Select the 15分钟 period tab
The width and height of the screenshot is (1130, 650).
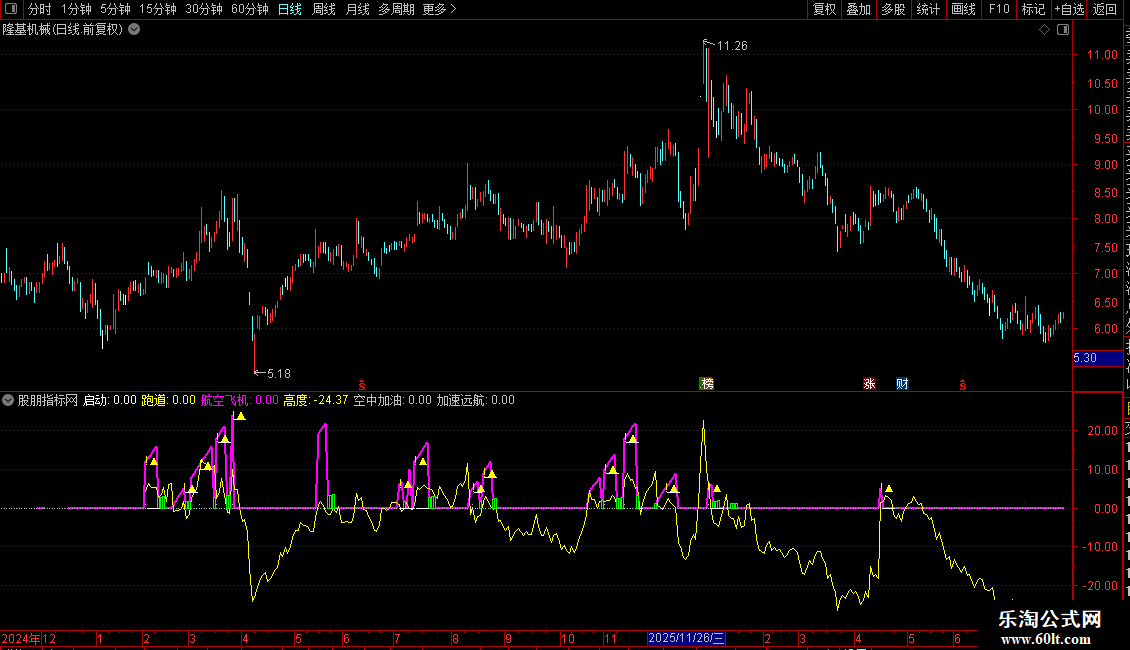click(158, 9)
